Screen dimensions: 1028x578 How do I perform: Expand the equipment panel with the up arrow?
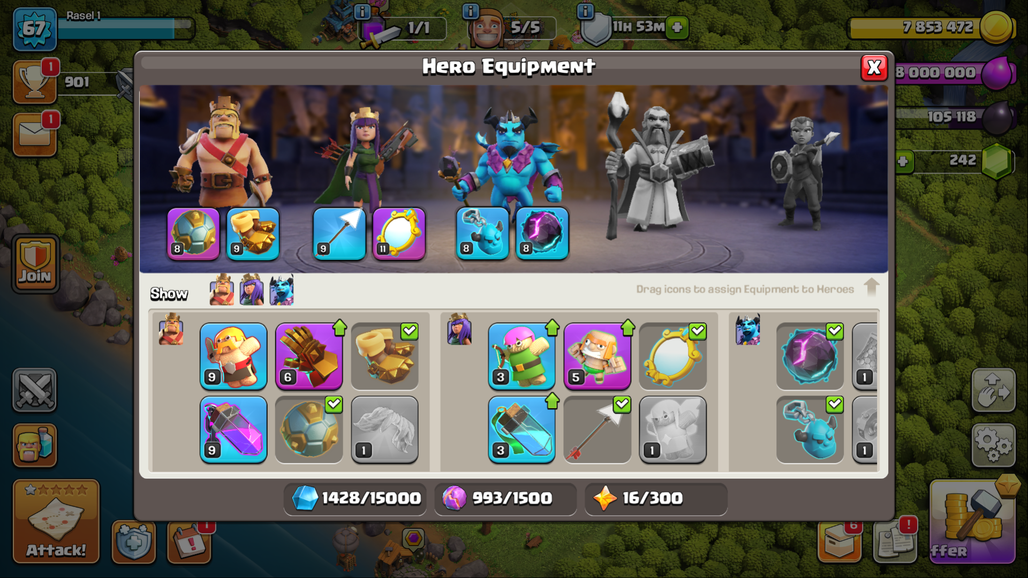tap(871, 287)
